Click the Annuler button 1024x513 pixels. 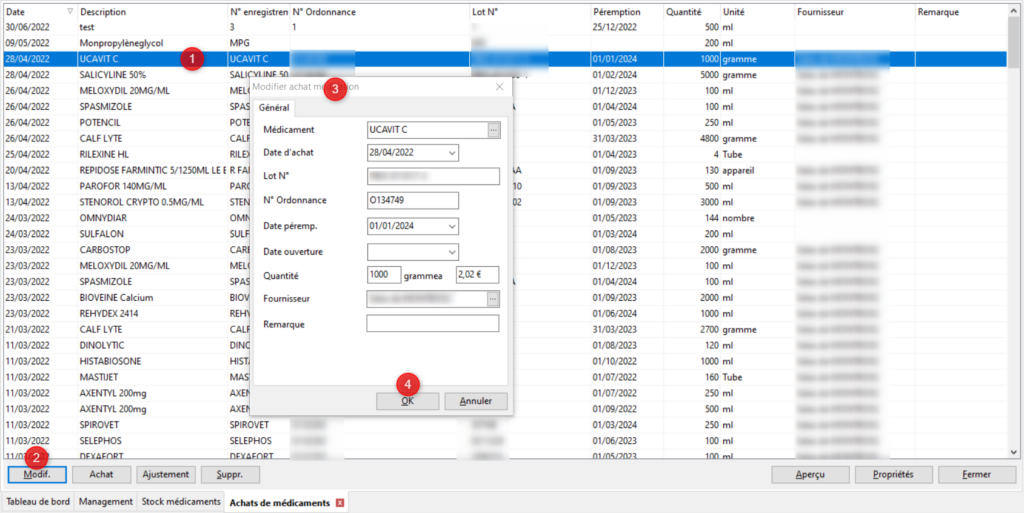476,401
